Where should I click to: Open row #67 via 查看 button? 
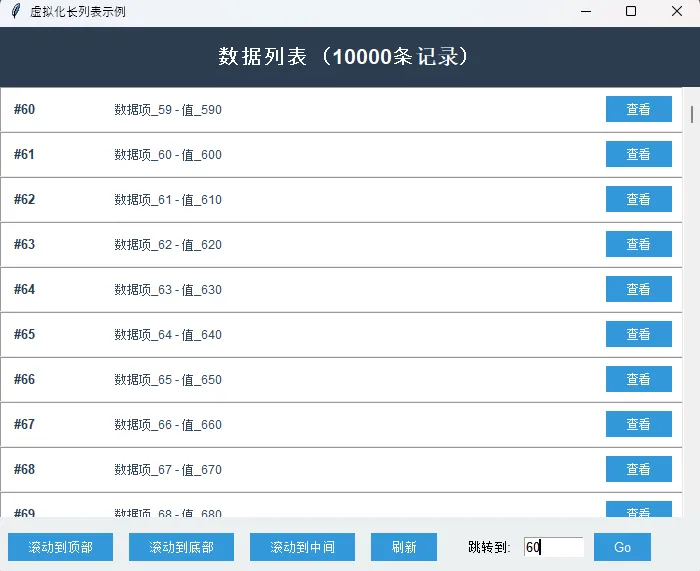tap(638, 425)
